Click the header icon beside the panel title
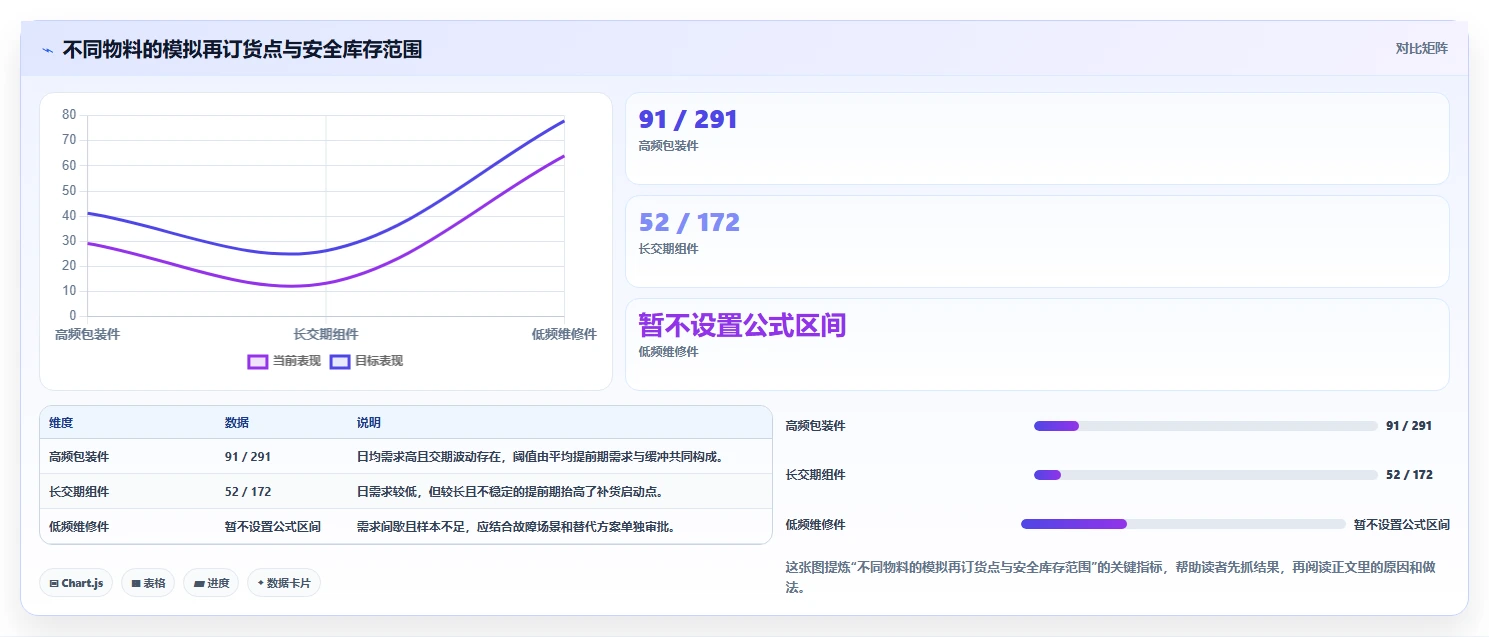 (x=47, y=49)
